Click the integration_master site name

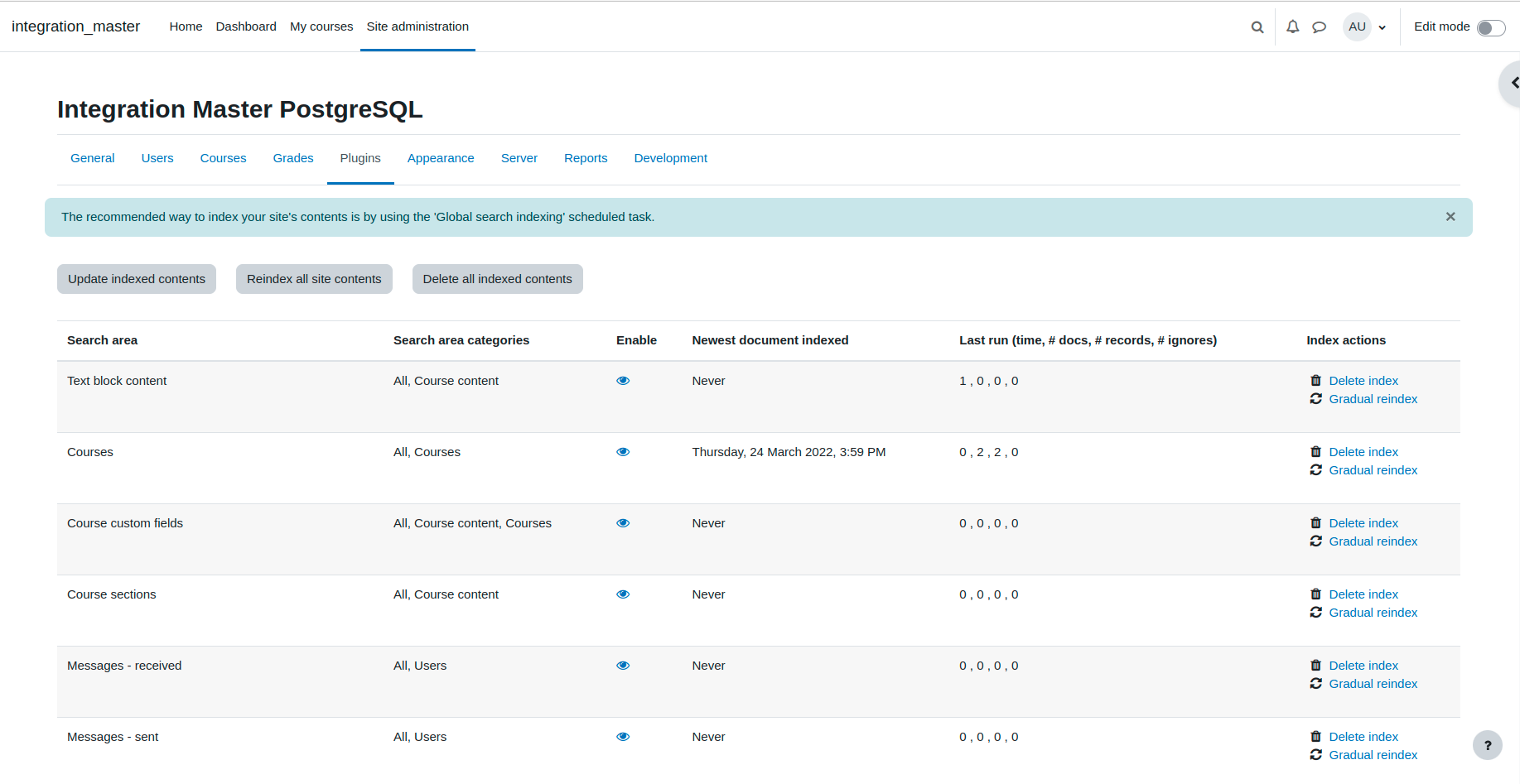75,26
